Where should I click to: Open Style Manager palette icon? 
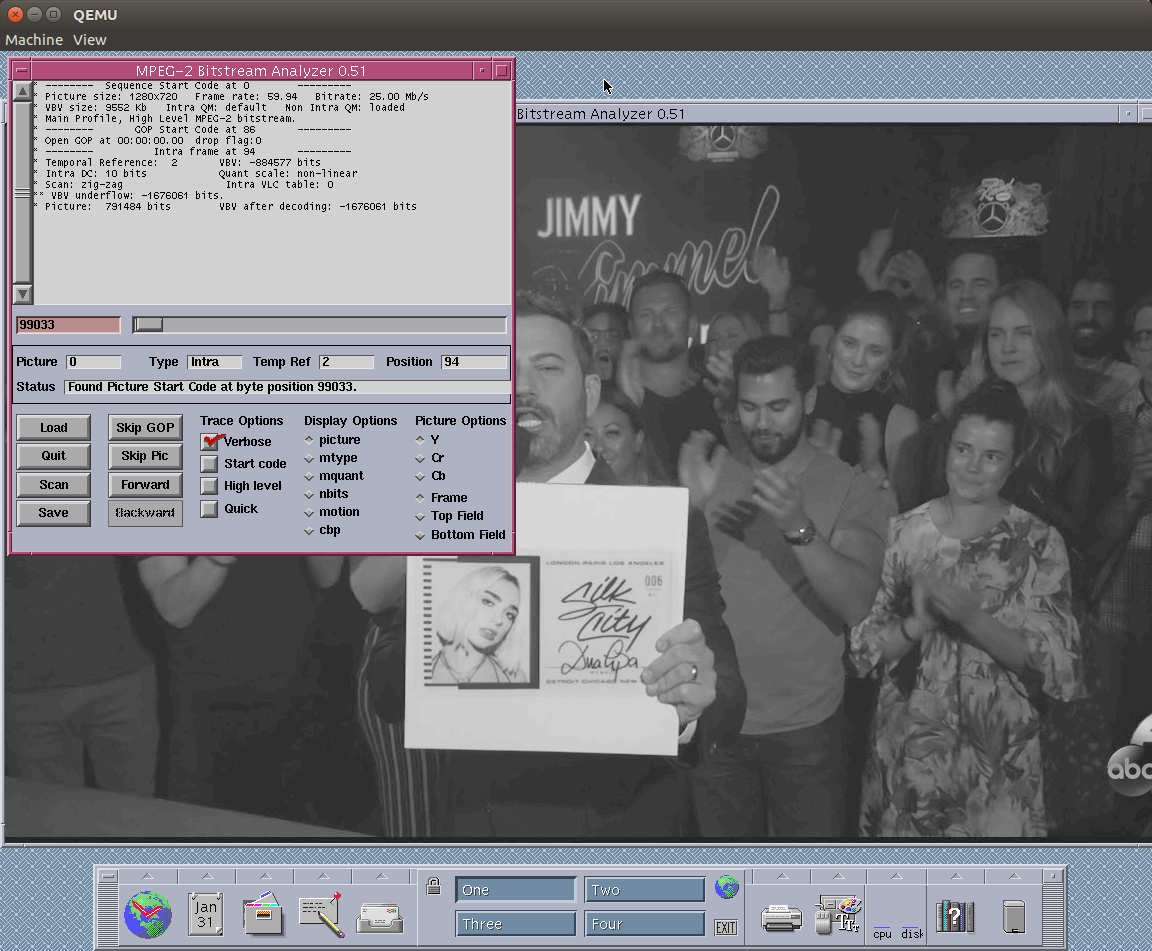[x=838, y=914]
